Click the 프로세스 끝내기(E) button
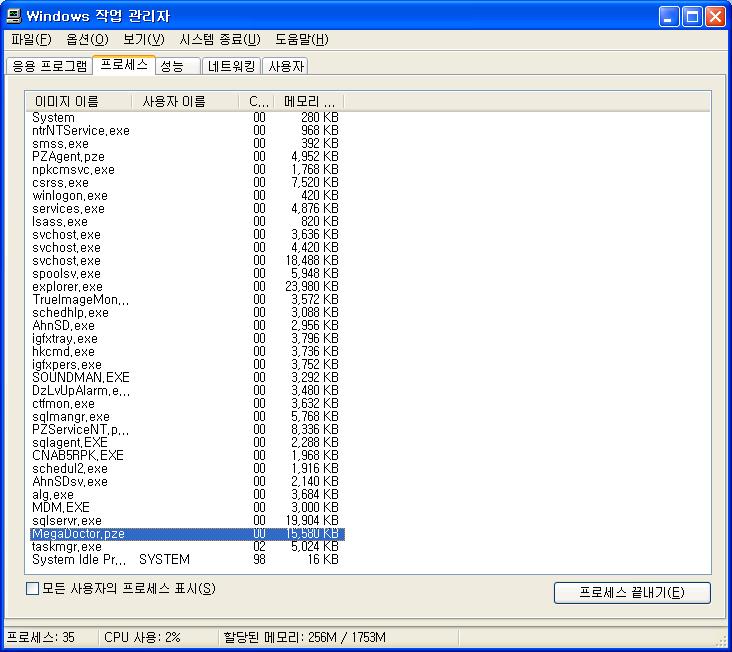732x652 pixels. [x=632, y=592]
